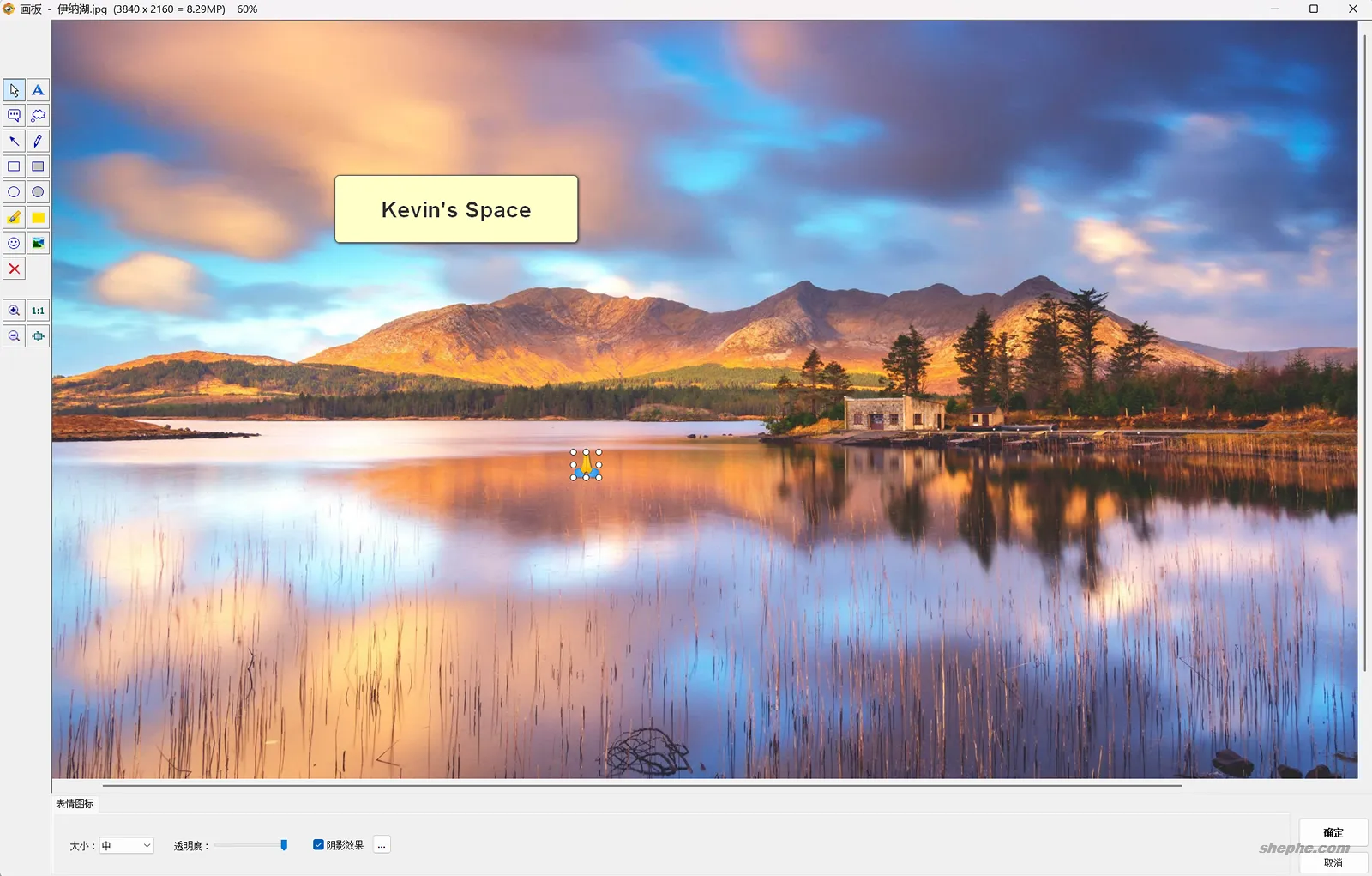Screen dimensions: 1372x876
Task: Select the arrow selection tool
Action: coord(13,89)
